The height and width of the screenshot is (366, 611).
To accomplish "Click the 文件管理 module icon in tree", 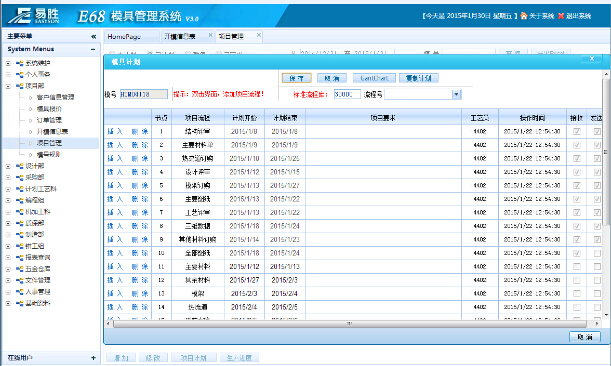I will 19,280.
